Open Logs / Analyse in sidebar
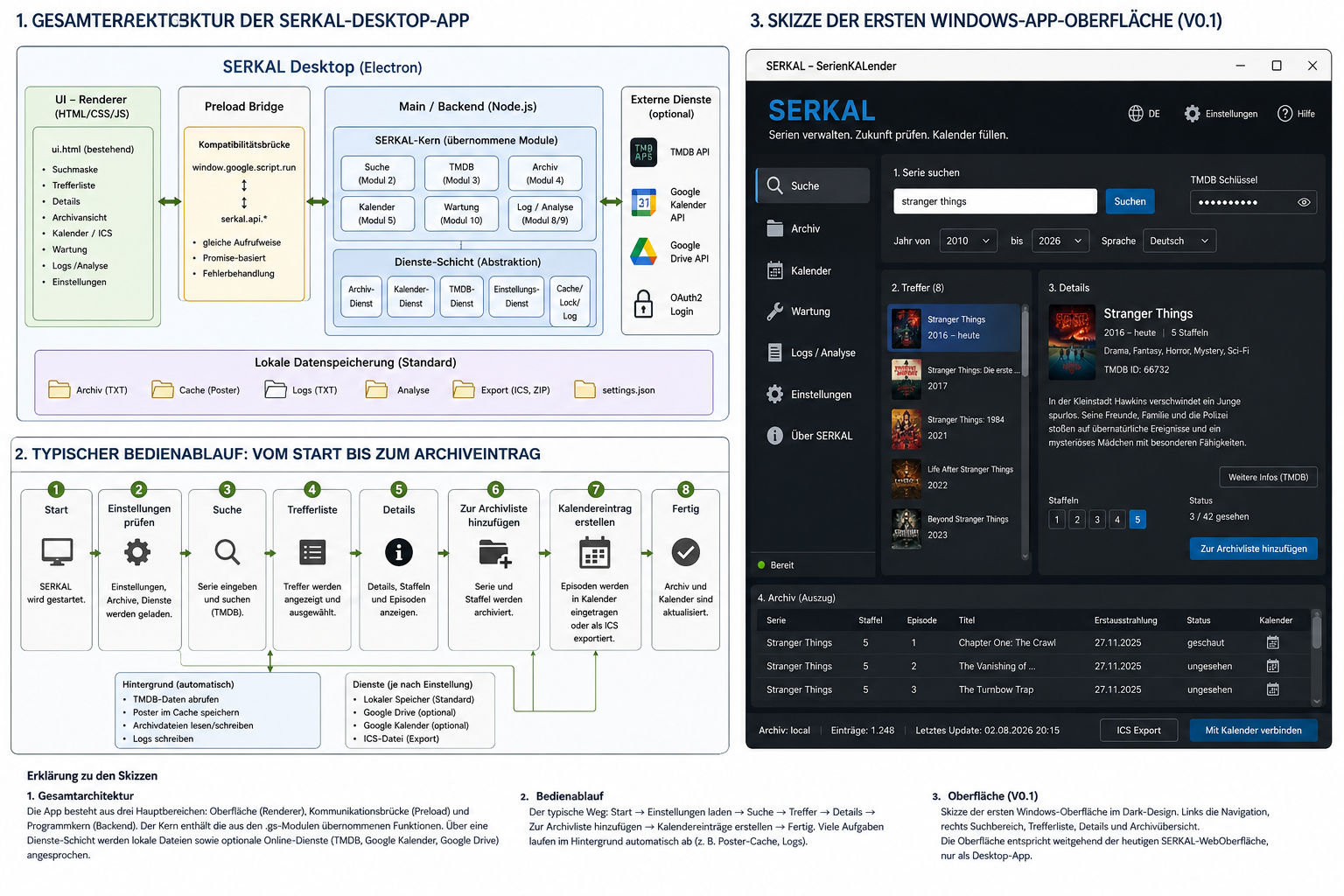The height and width of the screenshot is (896, 1344). tap(813, 353)
